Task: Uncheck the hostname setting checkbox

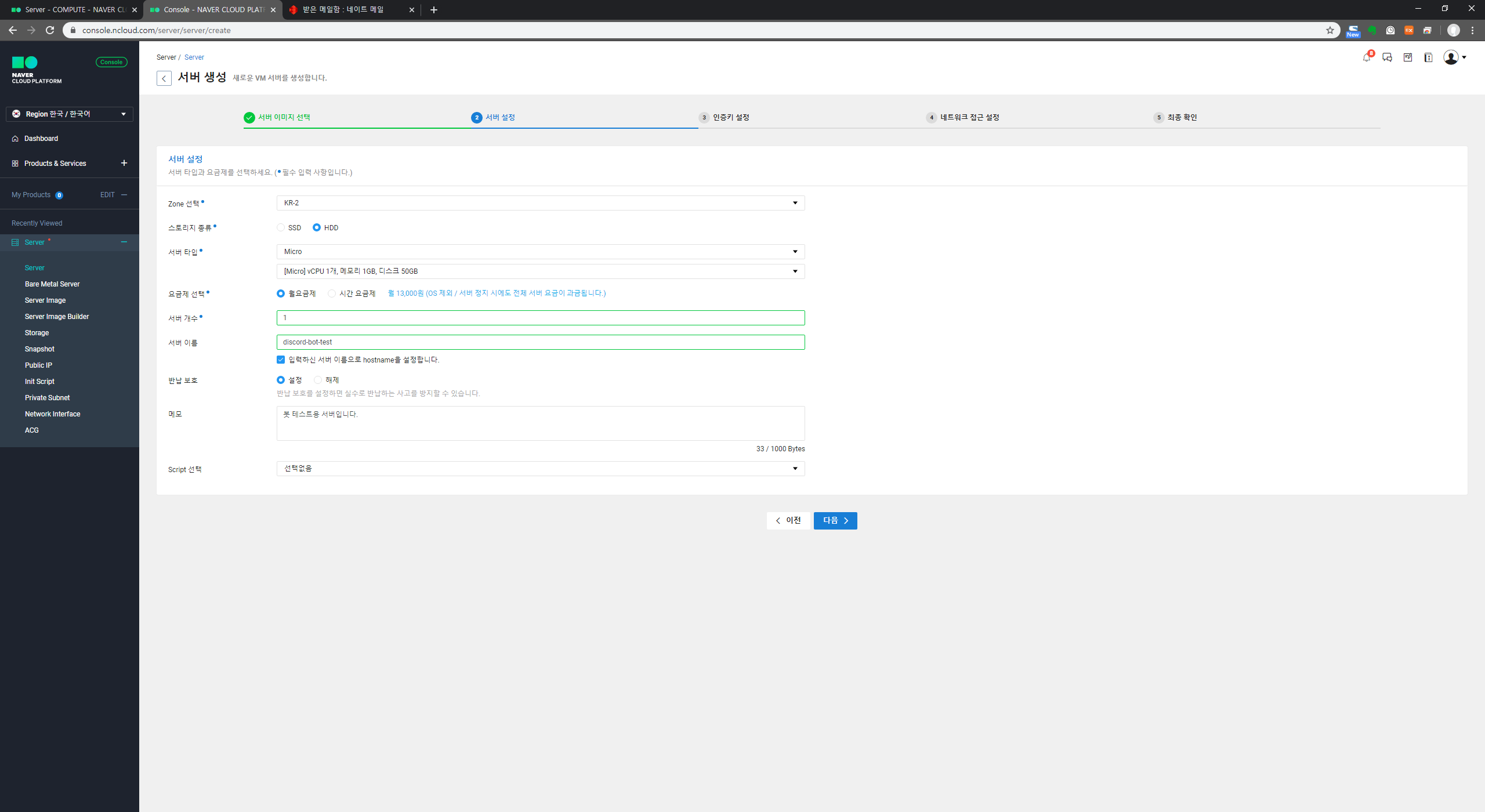Action: tap(281, 360)
